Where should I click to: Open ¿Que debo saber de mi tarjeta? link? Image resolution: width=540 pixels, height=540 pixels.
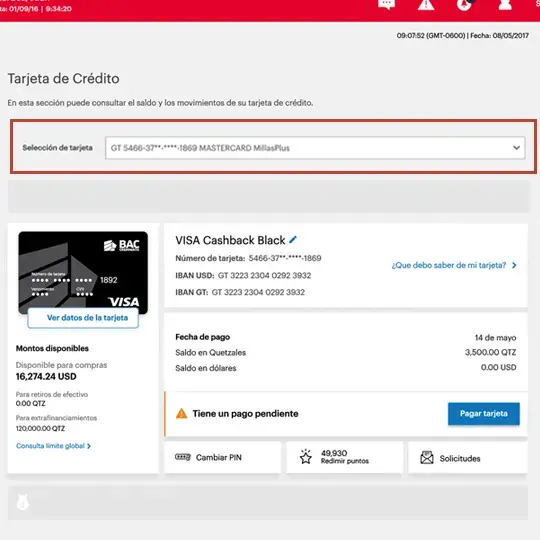coord(449,265)
